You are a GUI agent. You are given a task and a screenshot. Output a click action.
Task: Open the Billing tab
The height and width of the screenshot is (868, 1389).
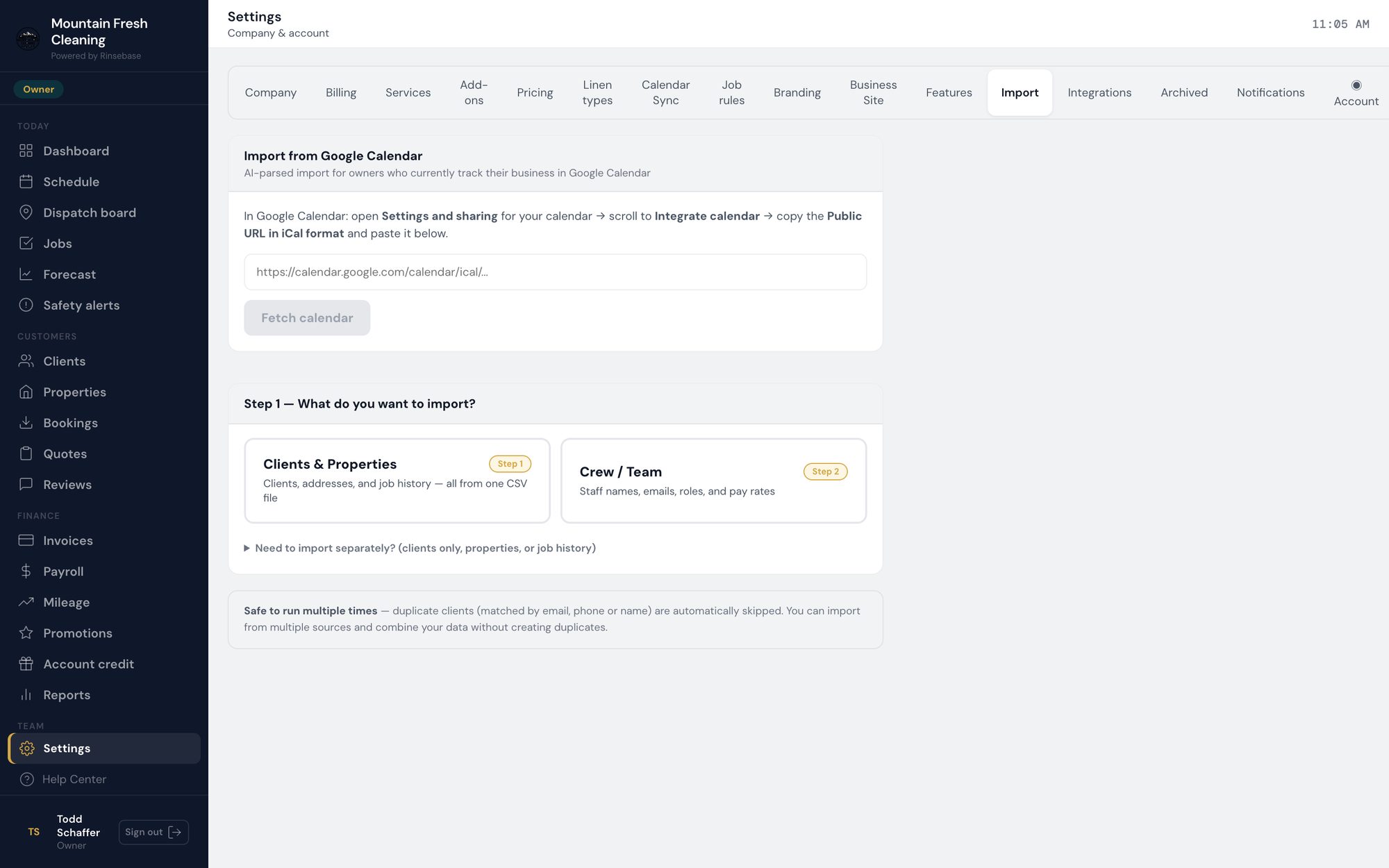341,92
